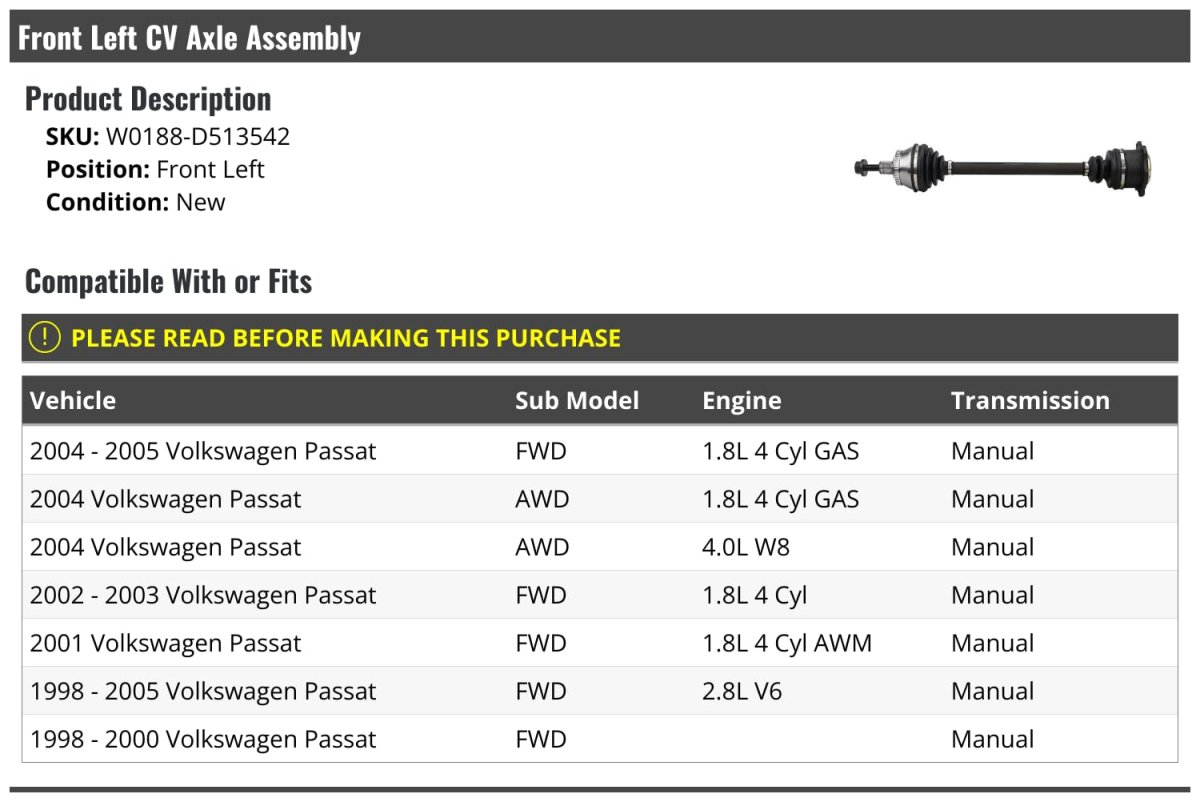Select the 1998 - 2000 Volkswagen Passat row
The width and height of the screenshot is (1200, 802).
(x=203, y=739)
